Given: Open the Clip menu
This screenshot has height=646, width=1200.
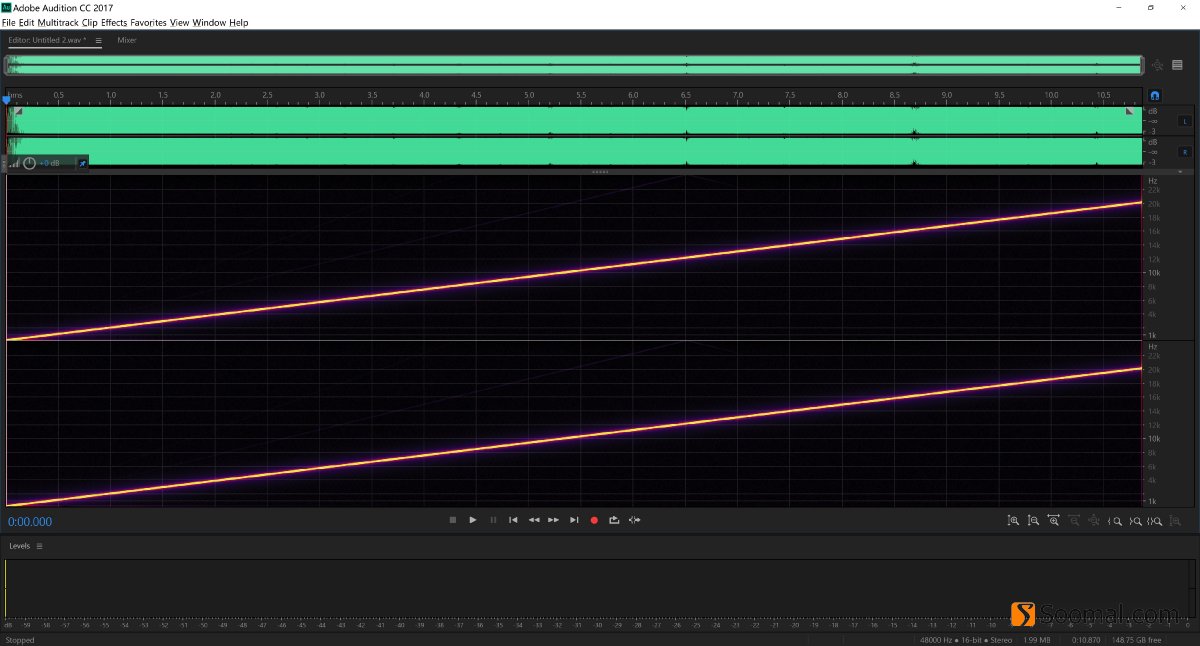Looking at the screenshot, I should point(90,22).
